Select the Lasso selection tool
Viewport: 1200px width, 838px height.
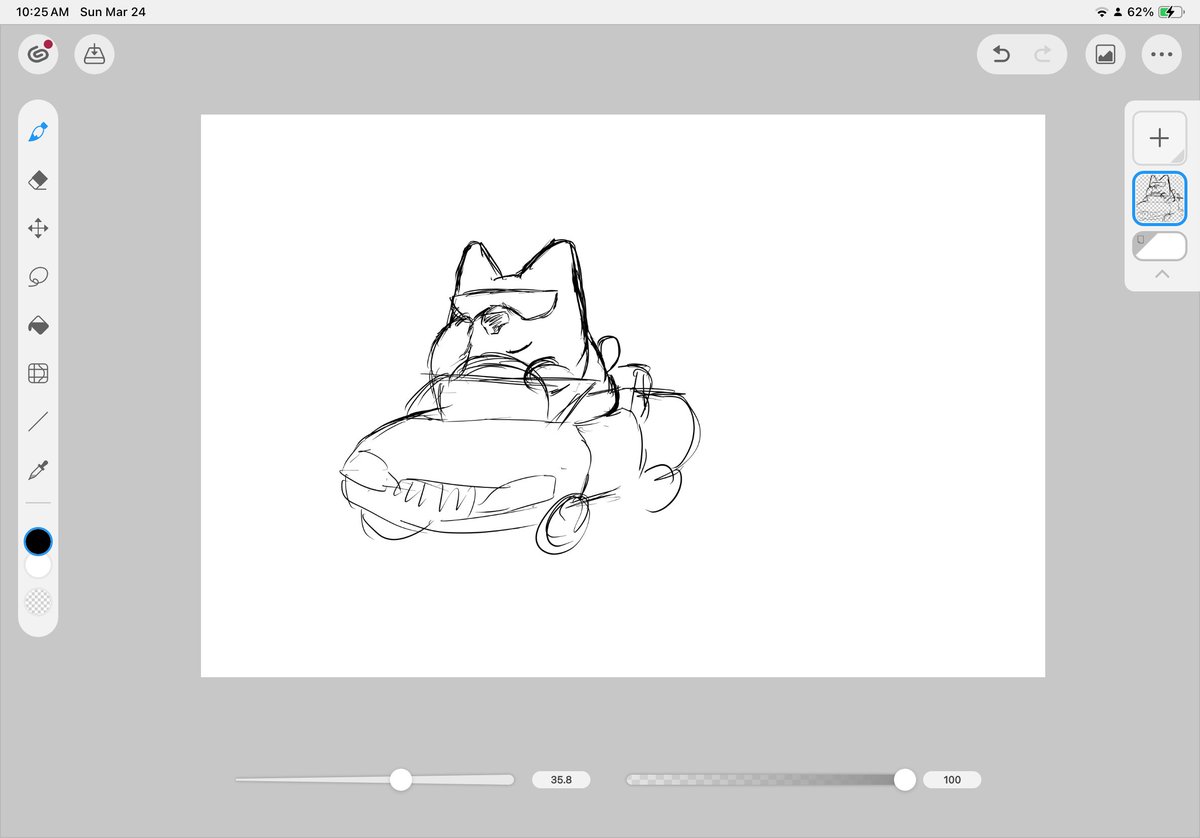point(38,277)
